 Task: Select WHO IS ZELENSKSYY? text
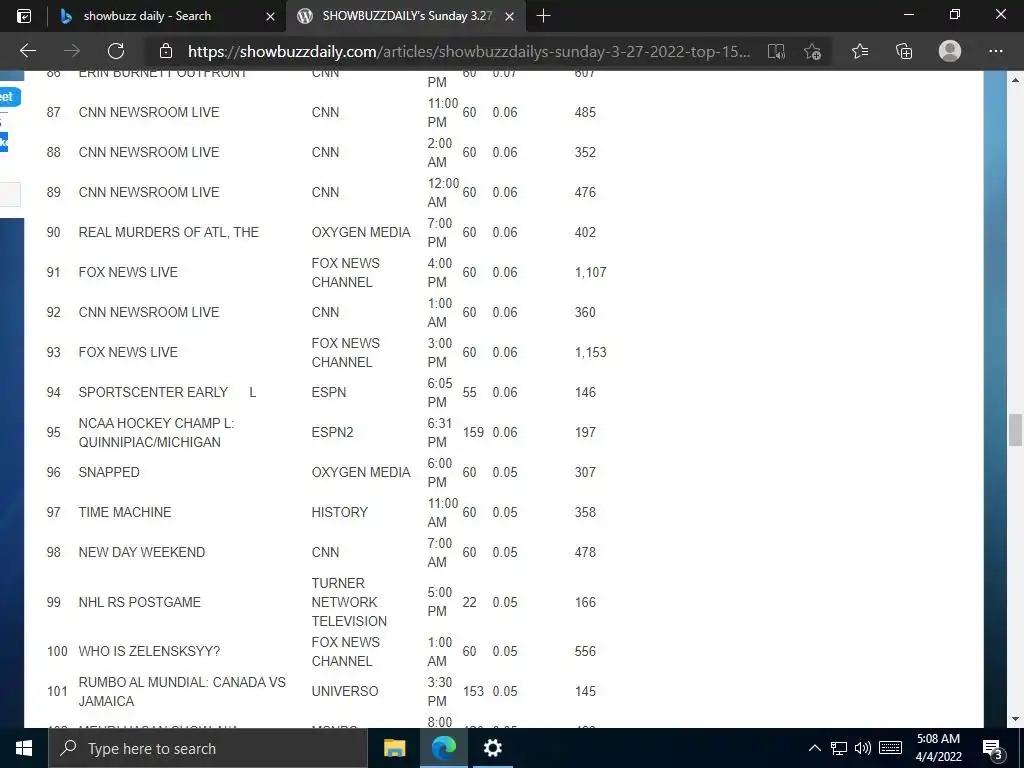click(x=150, y=651)
